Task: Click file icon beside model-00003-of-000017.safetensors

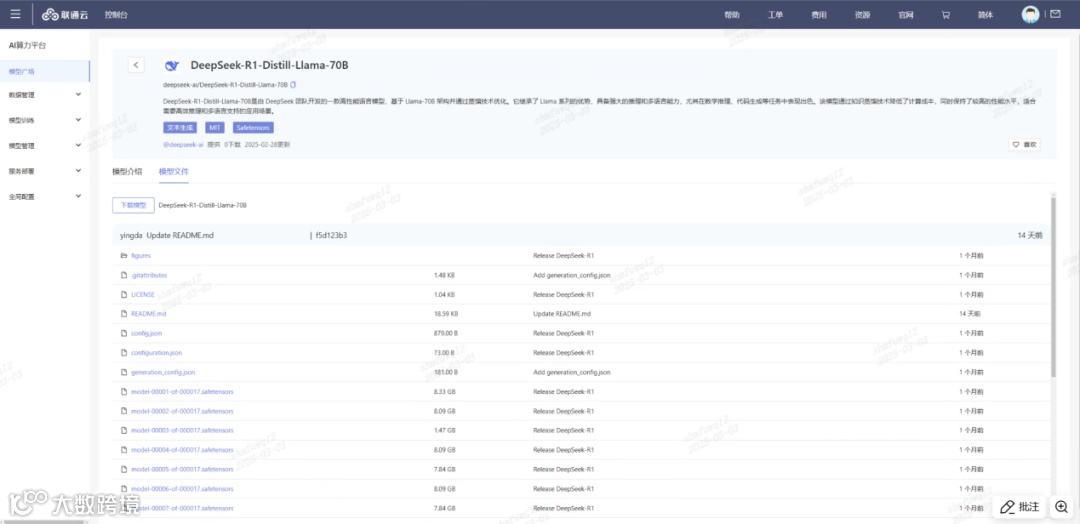Action: pyautogui.click(x=124, y=430)
